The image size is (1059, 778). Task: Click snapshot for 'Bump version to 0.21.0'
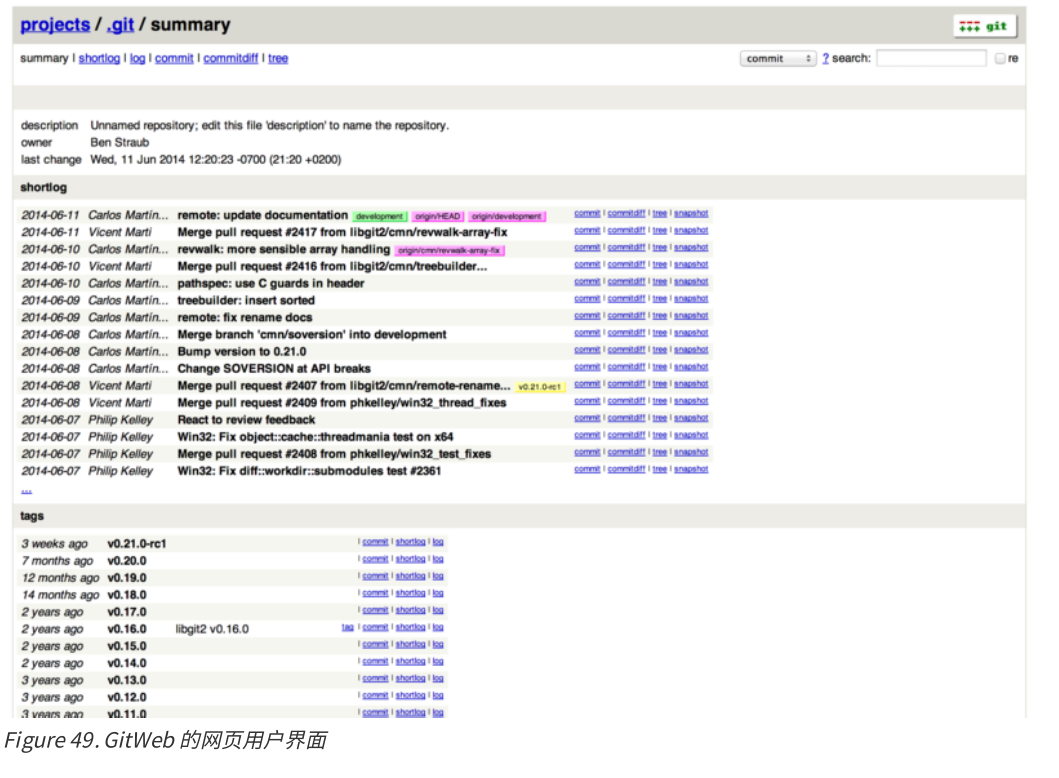click(x=691, y=350)
